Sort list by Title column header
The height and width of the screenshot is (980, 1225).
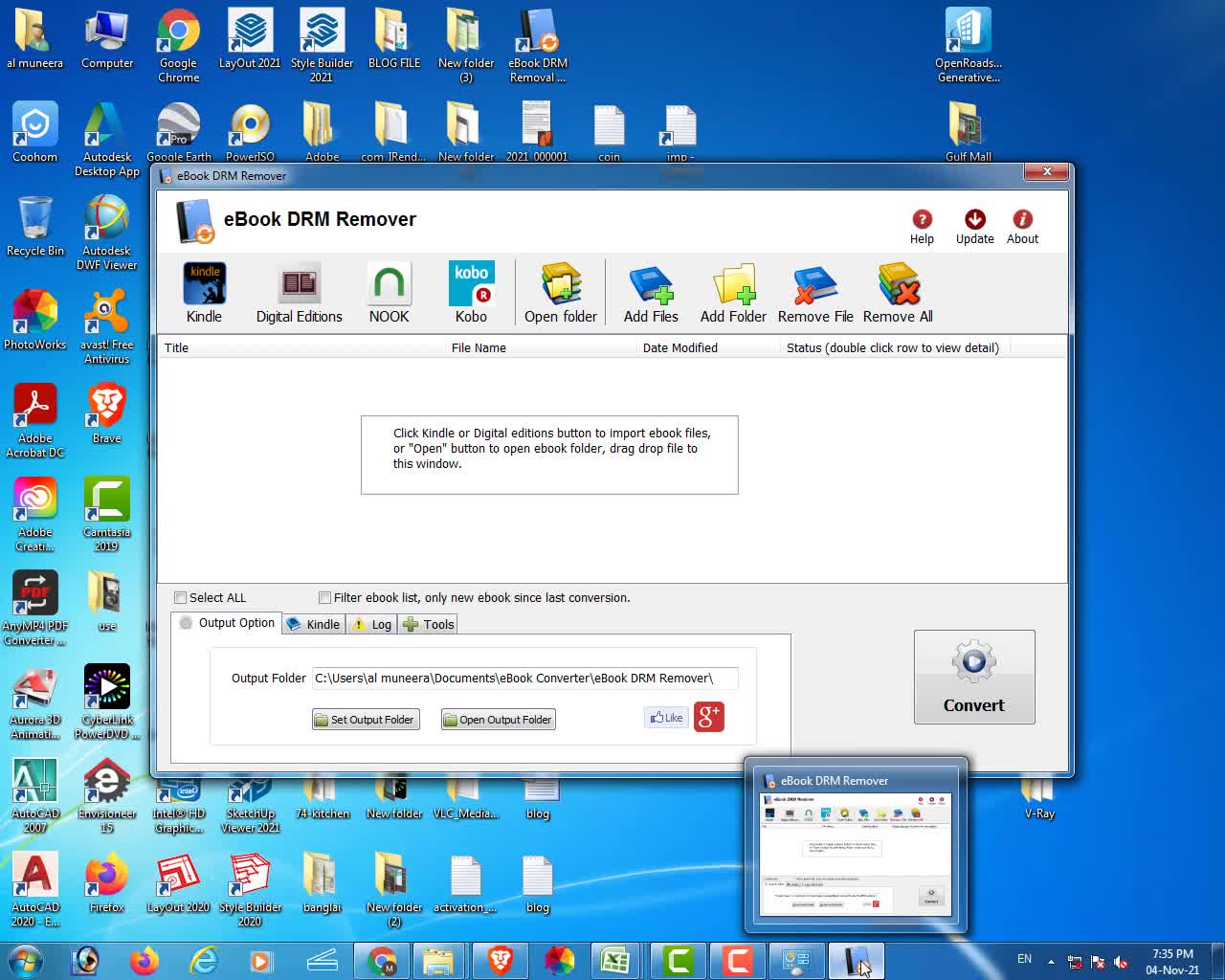(302, 347)
